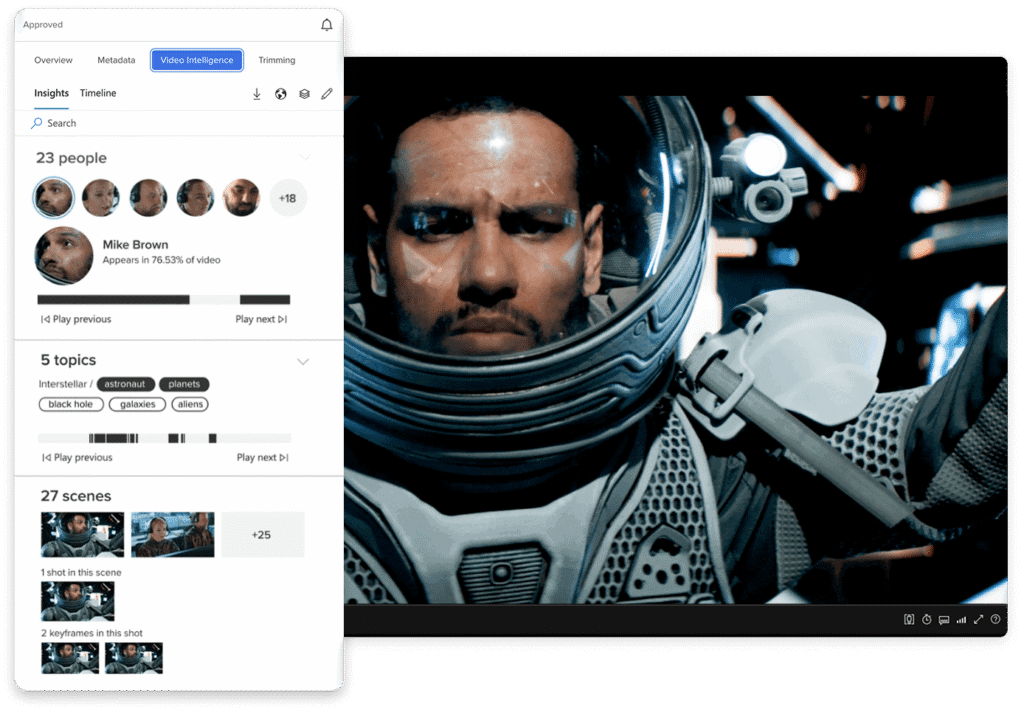The image size is (1024, 711).
Task: Collapse the 23 people section chevron
Action: click(304, 157)
